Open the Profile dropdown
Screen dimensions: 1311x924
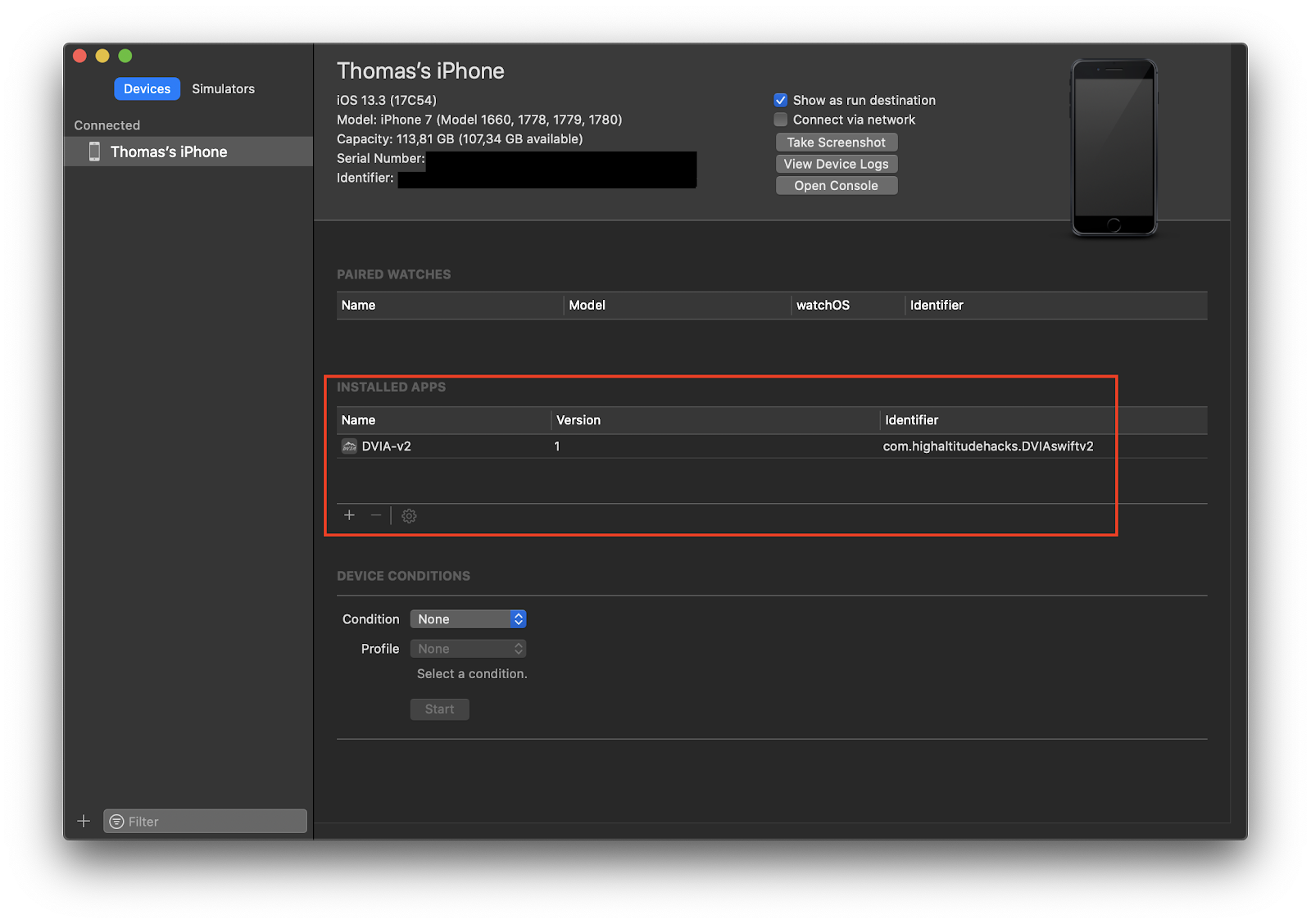point(463,648)
